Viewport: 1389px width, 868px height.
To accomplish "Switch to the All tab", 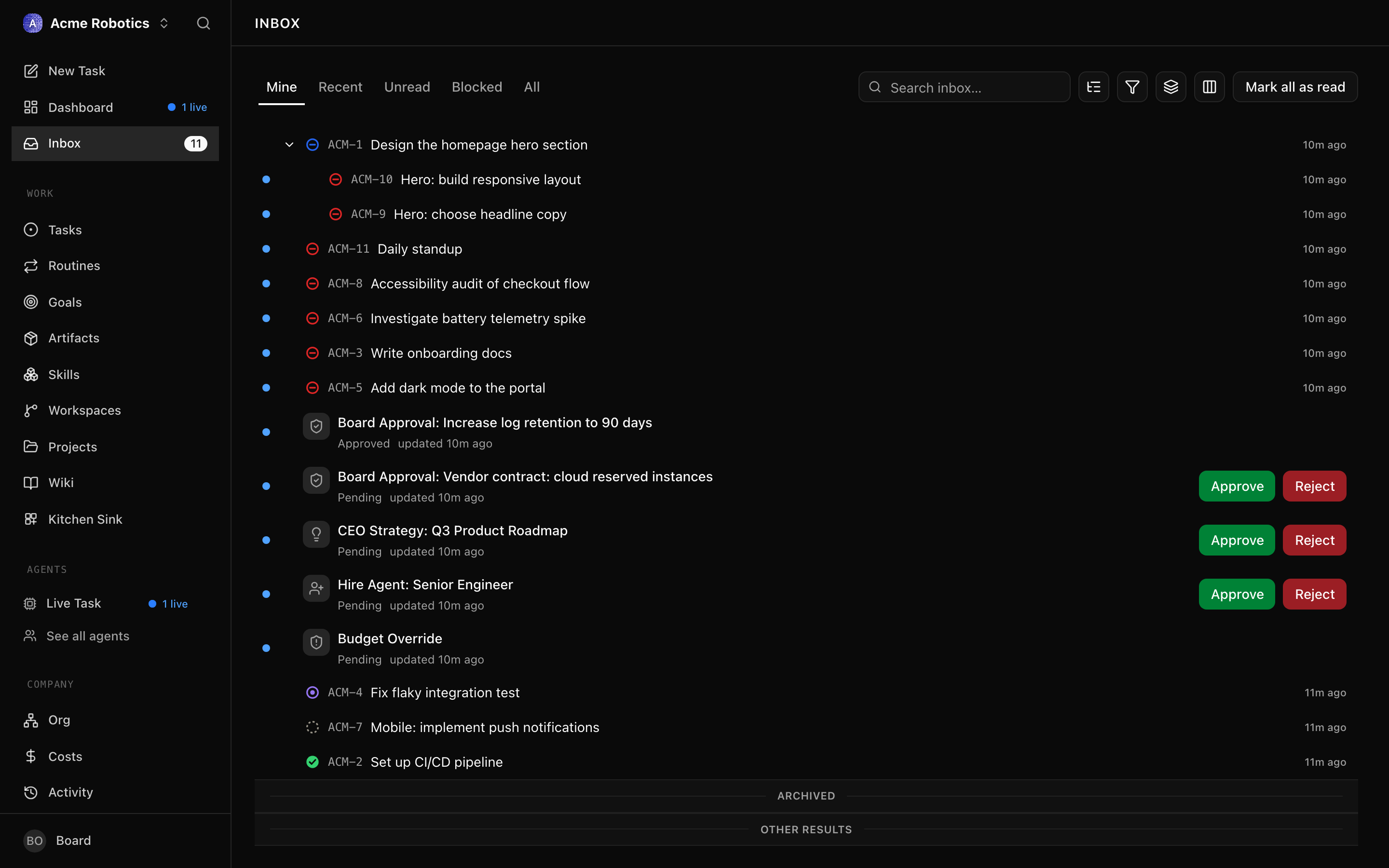I will [531, 87].
